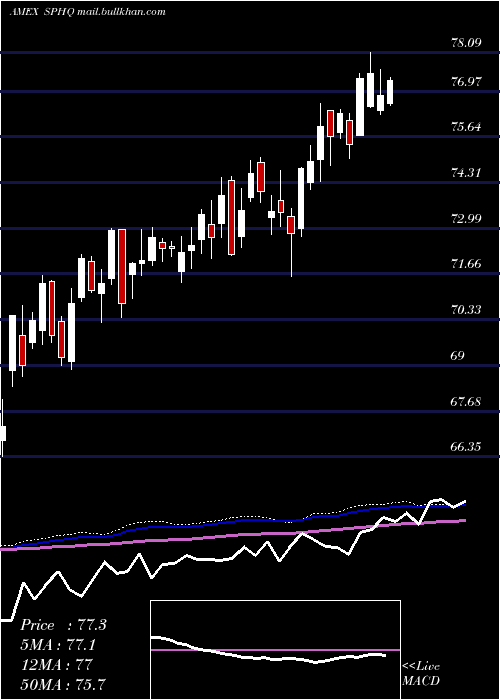Viewport: 500px width, 700px height.
Task: Click the 70.33 axis label
Action: [x=467, y=309]
